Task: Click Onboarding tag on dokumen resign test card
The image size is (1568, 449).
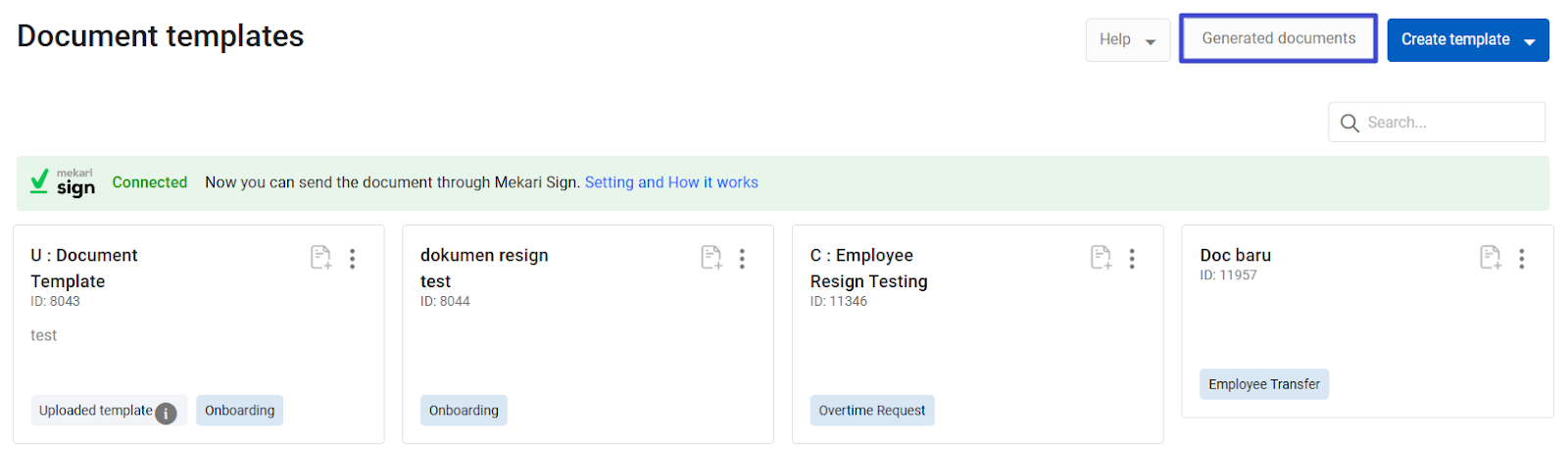Action: 464,411
